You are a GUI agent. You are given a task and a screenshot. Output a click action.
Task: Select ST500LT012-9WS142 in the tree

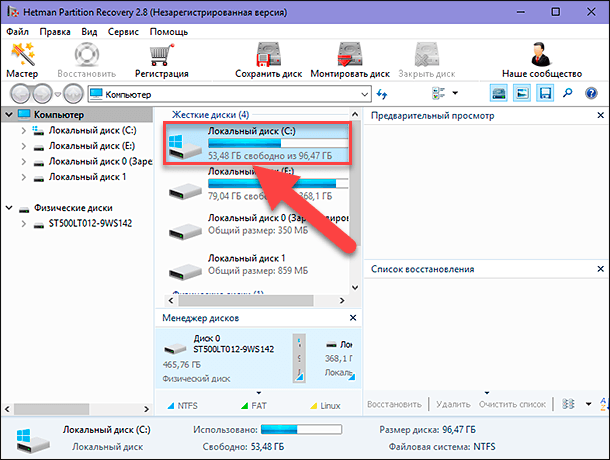90,223
